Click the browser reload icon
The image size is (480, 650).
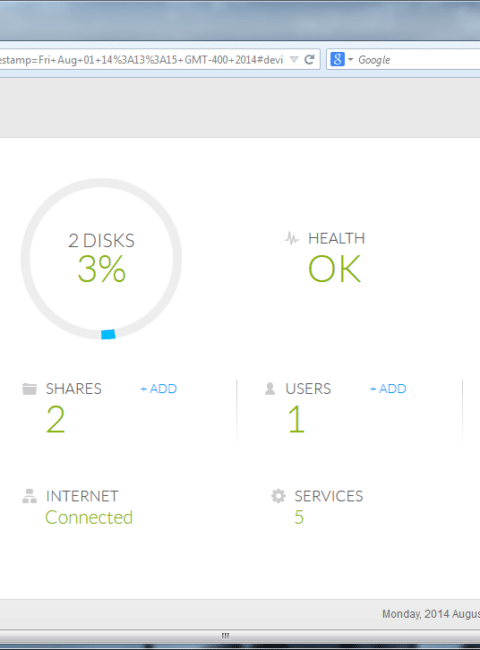(x=309, y=60)
